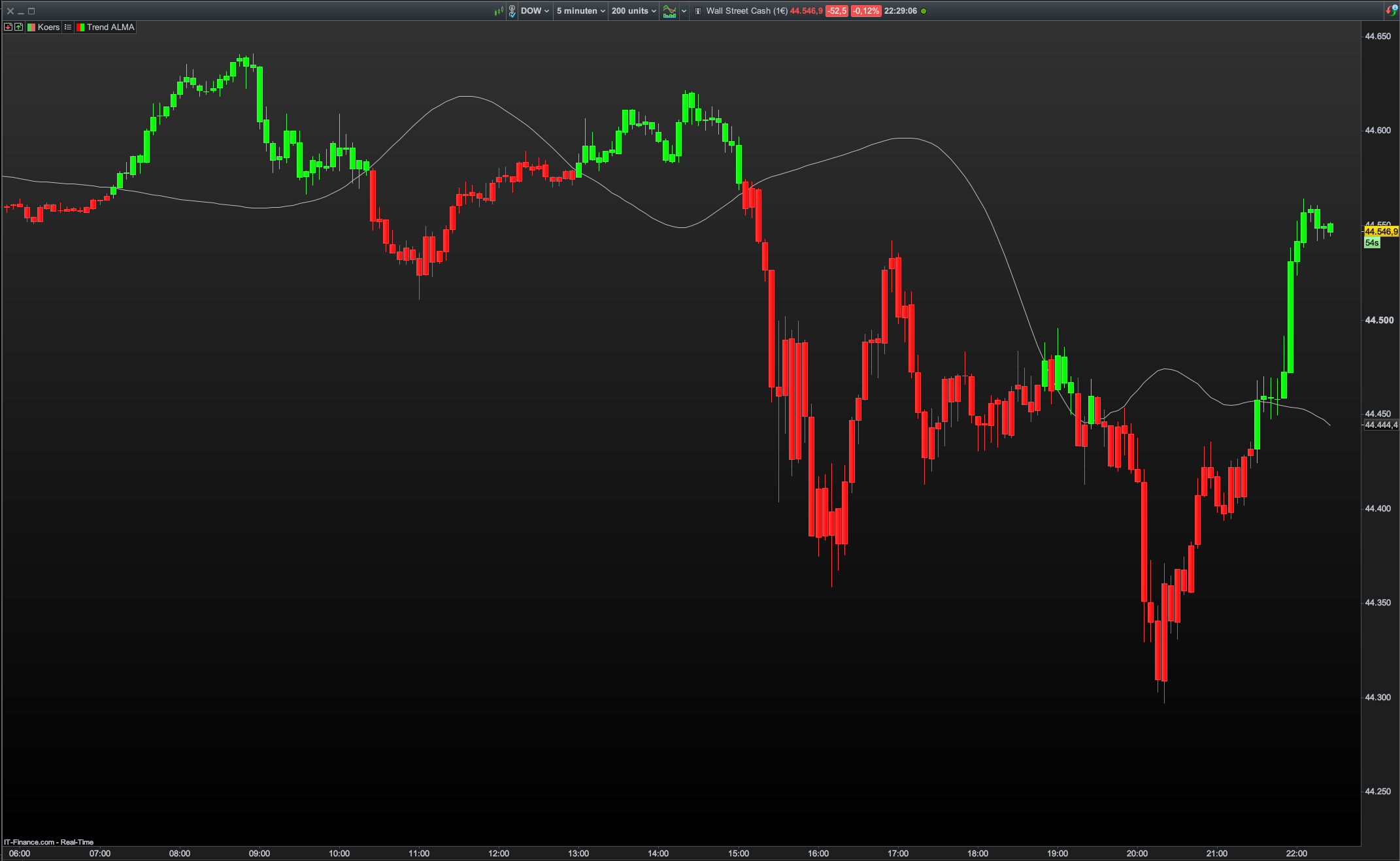The width and height of the screenshot is (1400, 861).
Task: Click the candlestick chart style icon
Action: tap(499, 11)
